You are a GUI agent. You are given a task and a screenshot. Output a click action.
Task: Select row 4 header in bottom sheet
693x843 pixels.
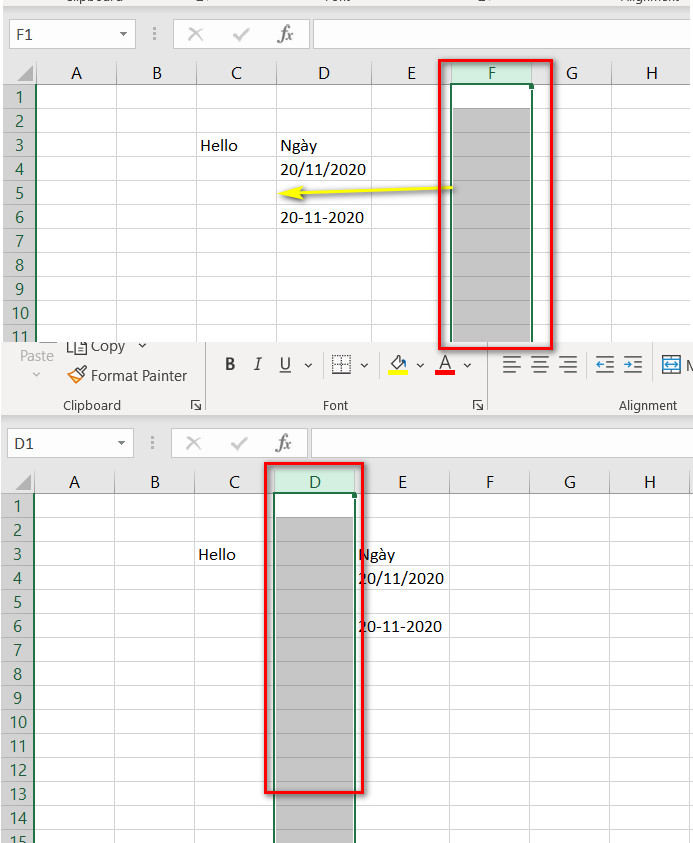18,577
